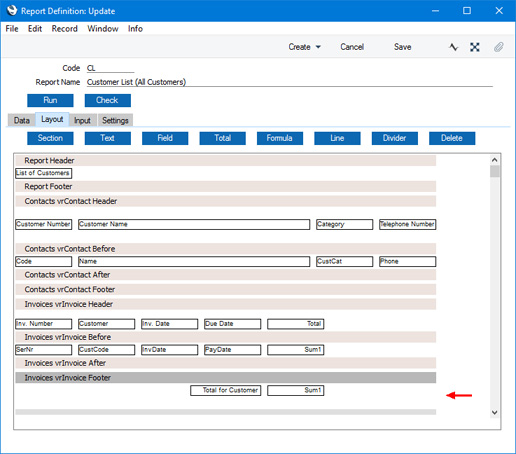Viewport: 516px width, 454px height.
Task: Open the Record menu
Action: click(64, 29)
